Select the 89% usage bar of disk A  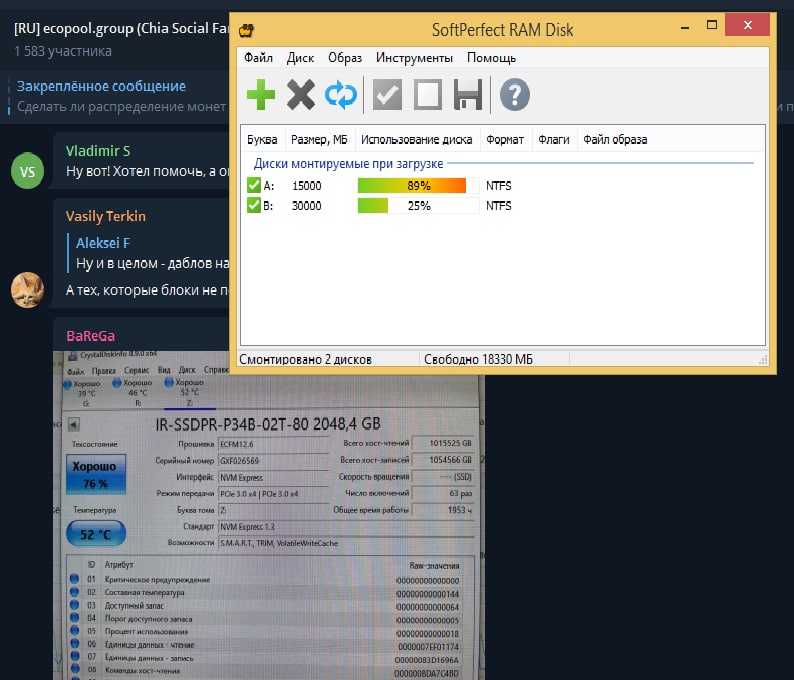click(418, 185)
